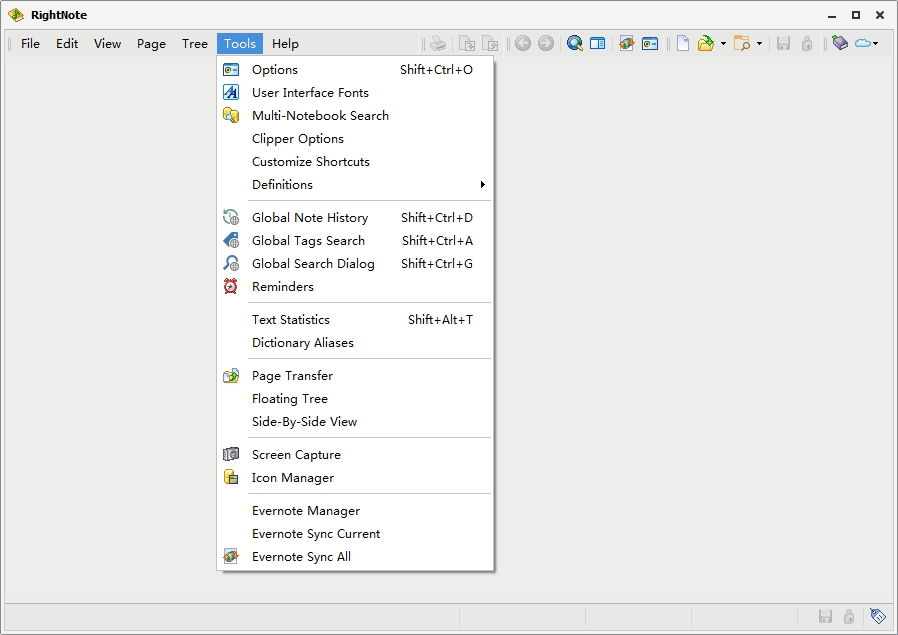898x635 pixels.
Task: Click the Evernote sync icon in the toolbar
Action: coord(627,44)
